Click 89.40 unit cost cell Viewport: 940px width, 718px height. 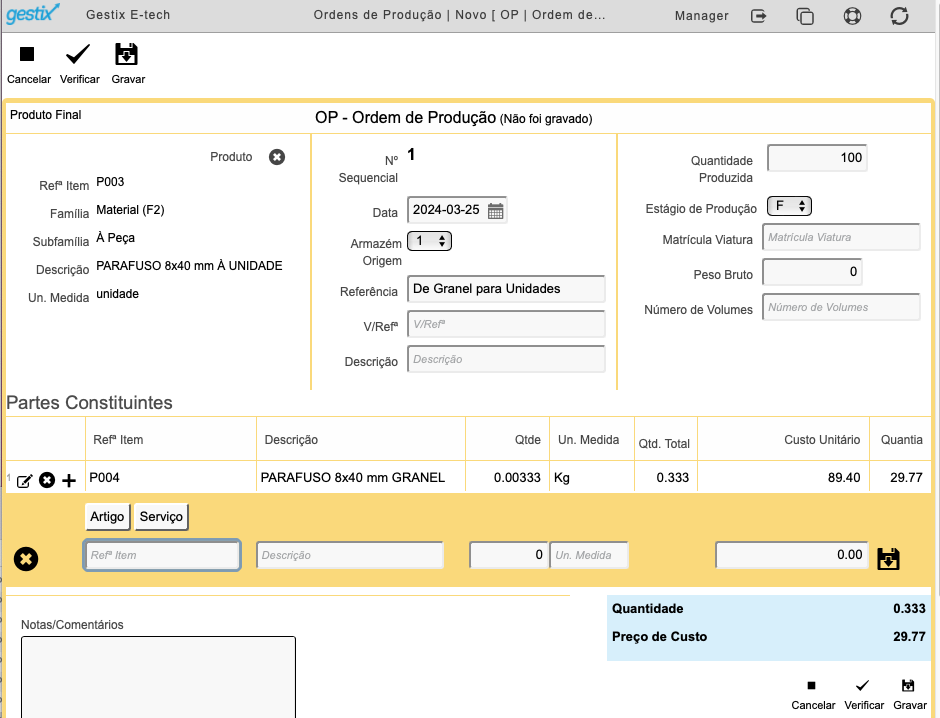tap(843, 478)
